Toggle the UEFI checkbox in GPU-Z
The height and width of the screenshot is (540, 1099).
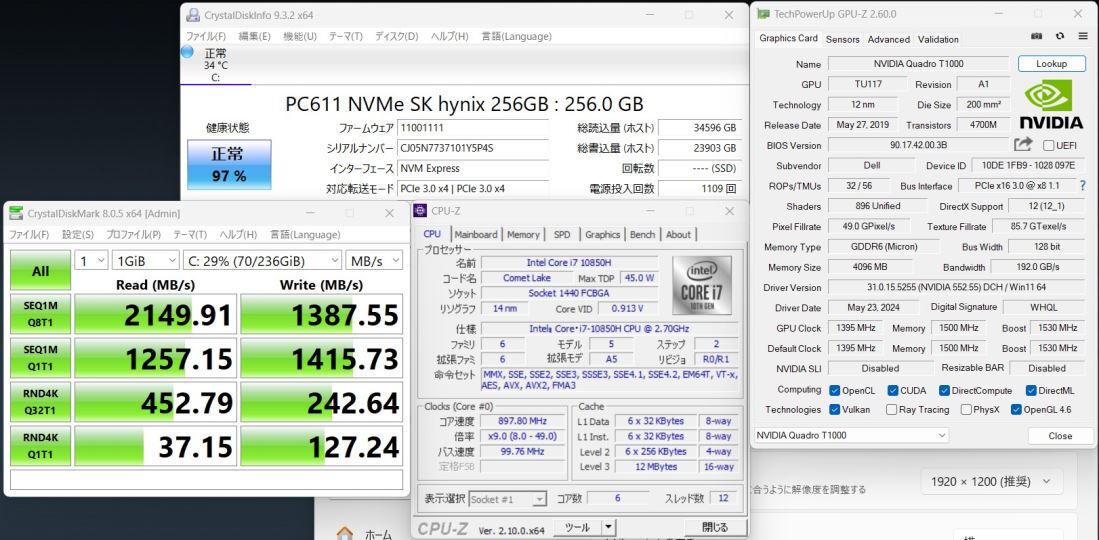click(1049, 145)
